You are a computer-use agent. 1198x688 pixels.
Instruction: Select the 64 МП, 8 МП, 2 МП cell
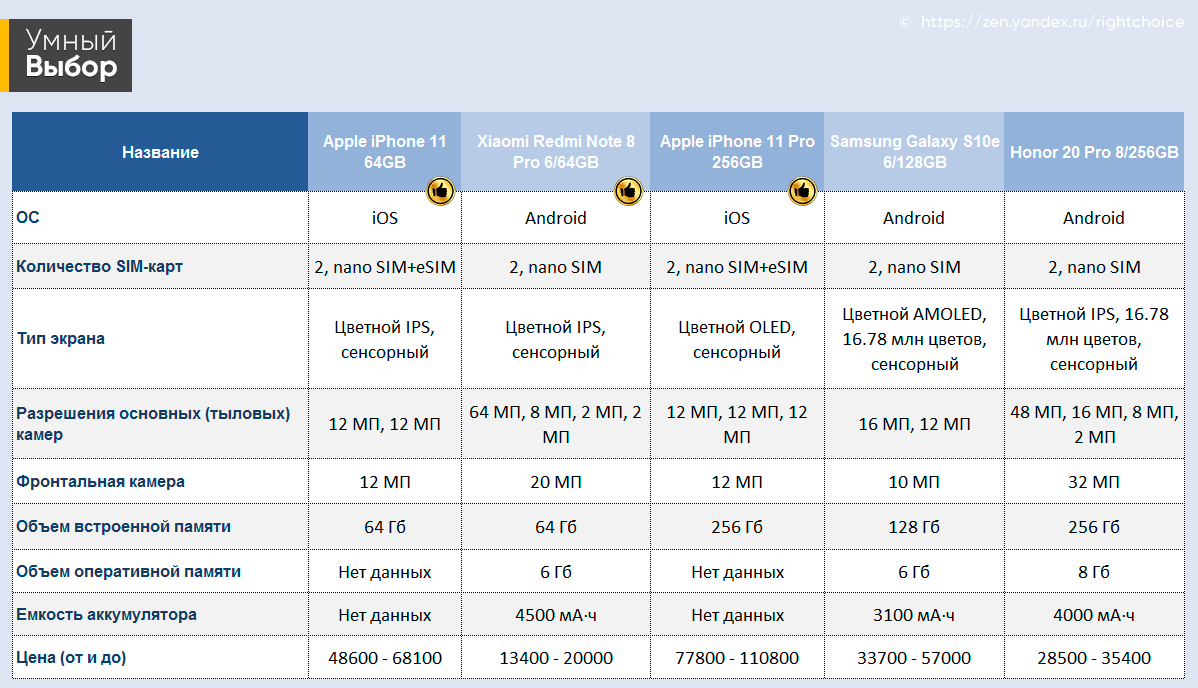click(x=555, y=424)
